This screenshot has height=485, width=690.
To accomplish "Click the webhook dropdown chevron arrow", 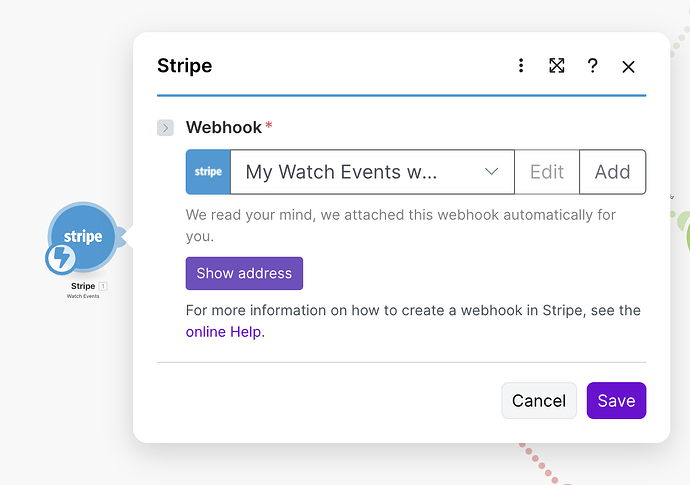I will (492, 172).
